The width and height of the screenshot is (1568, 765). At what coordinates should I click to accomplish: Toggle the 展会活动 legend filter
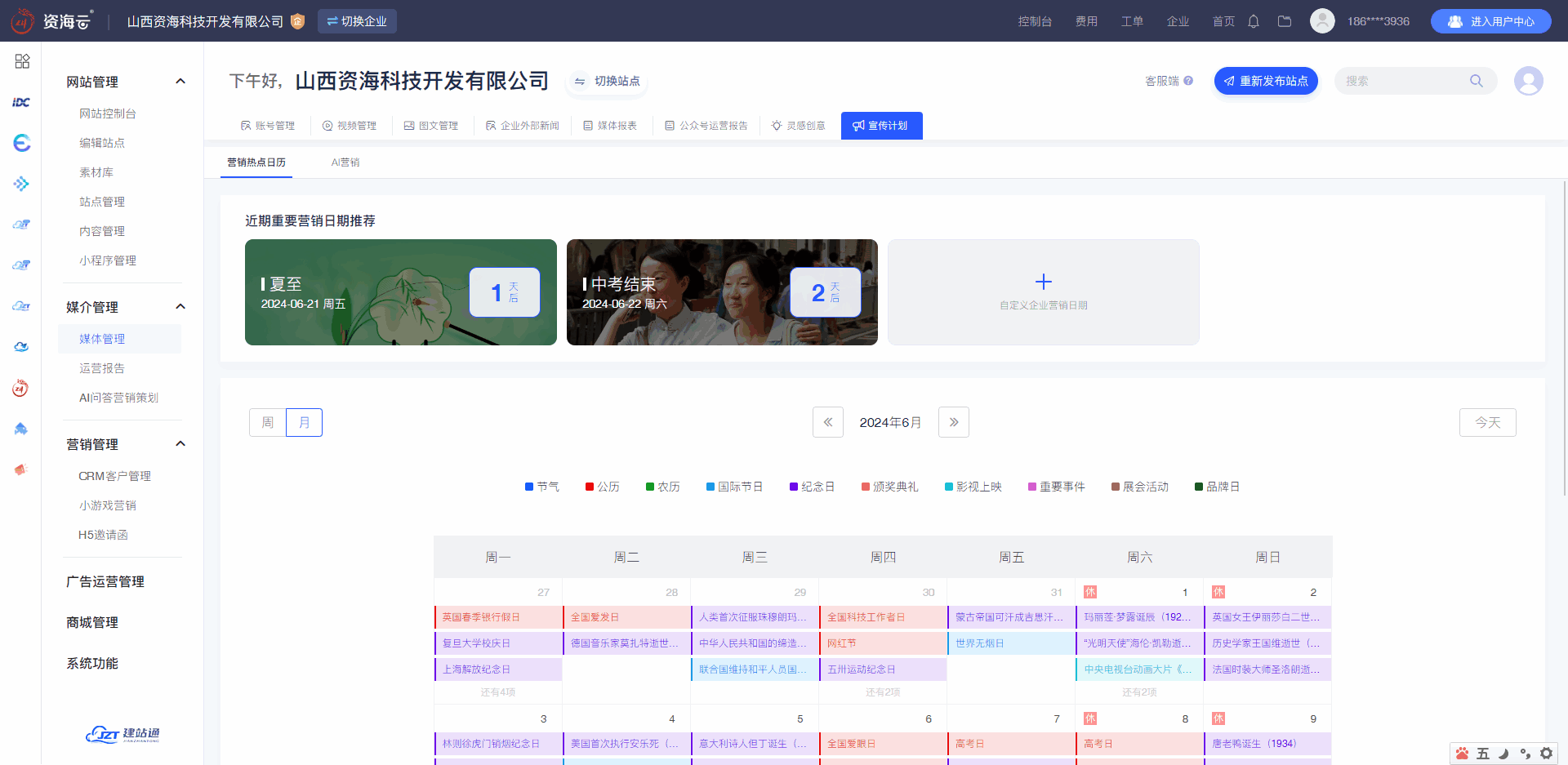click(x=1139, y=487)
